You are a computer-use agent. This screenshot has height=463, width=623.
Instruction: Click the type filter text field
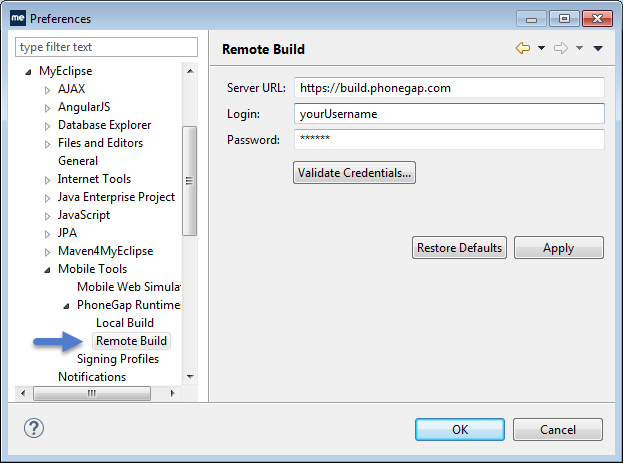coord(106,47)
